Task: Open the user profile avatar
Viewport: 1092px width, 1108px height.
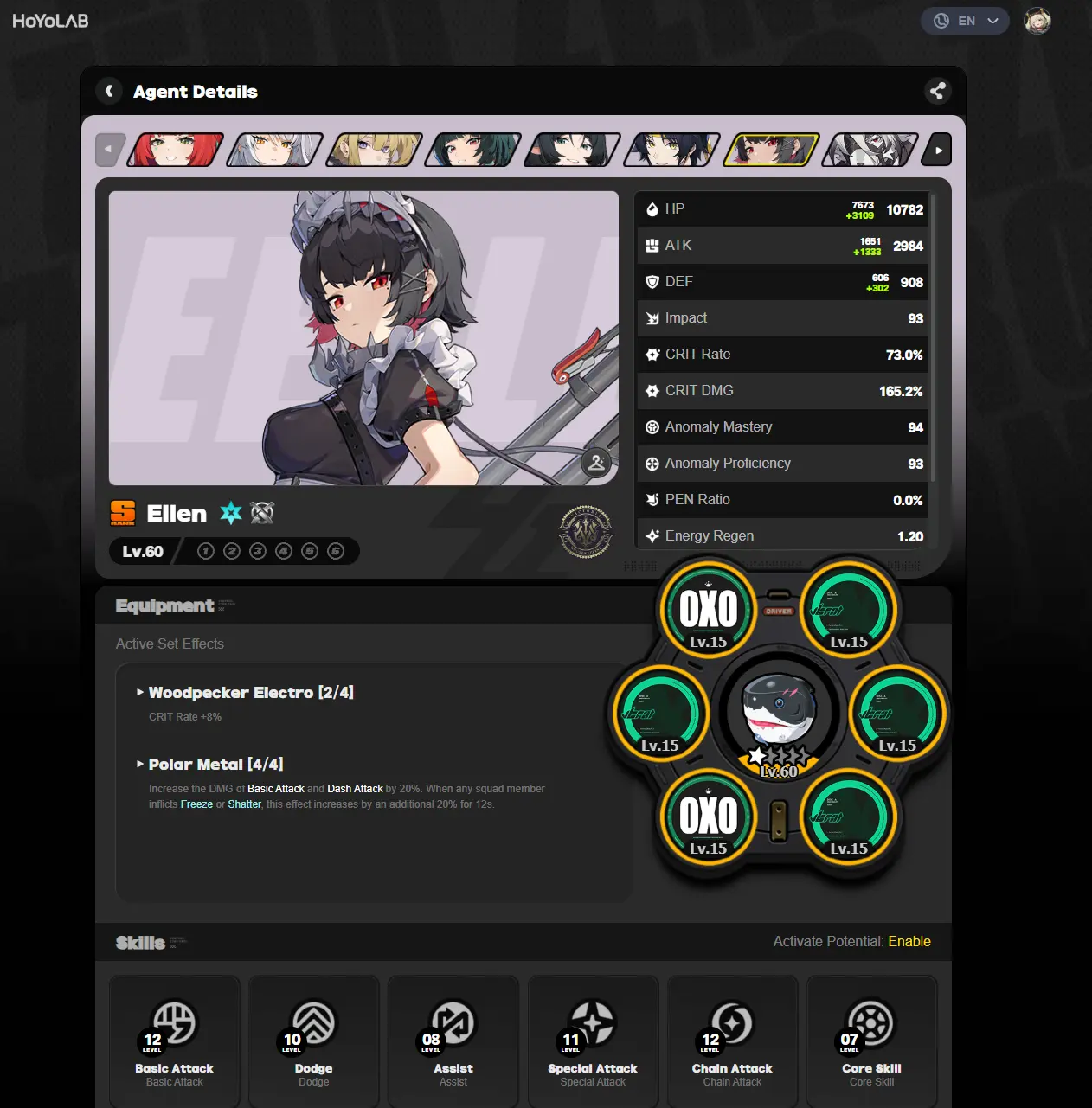Action: 1037,21
